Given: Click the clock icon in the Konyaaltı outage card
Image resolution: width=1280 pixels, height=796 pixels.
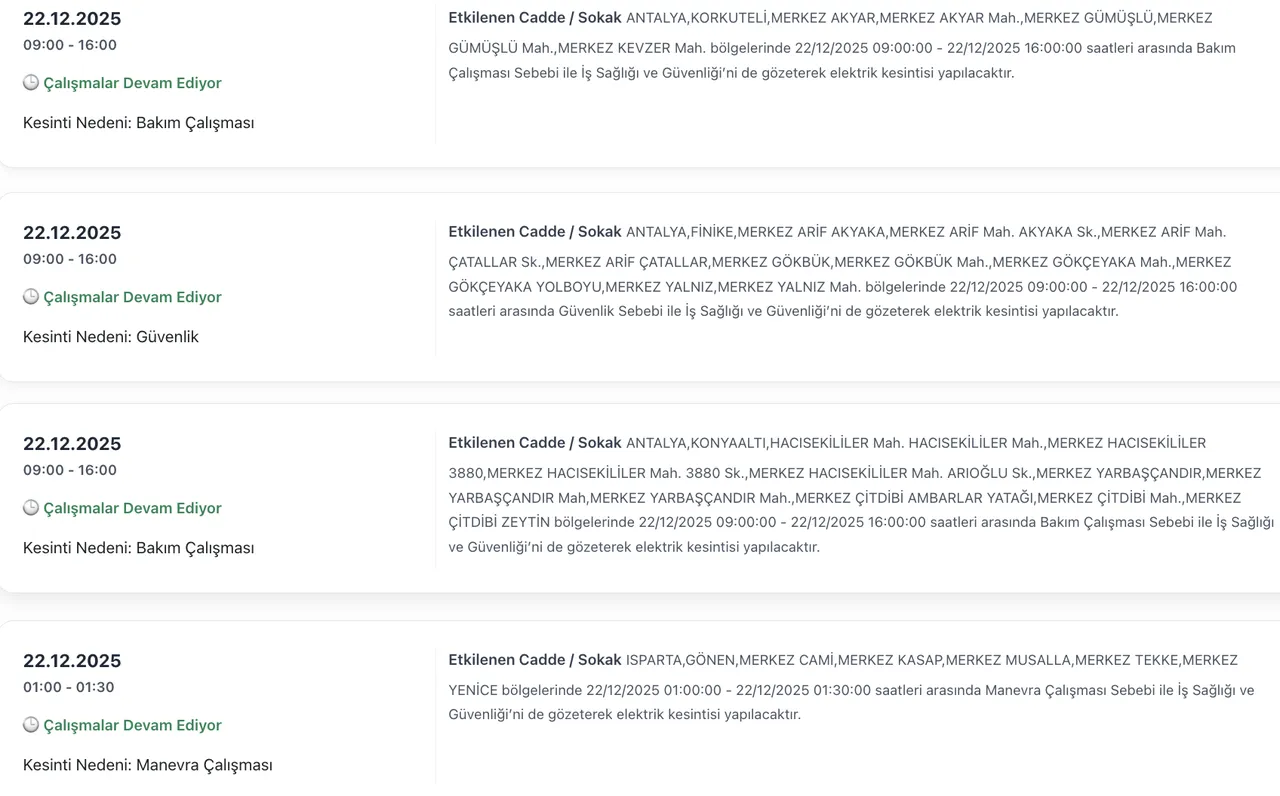Looking at the screenshot, I should (31, 508).
